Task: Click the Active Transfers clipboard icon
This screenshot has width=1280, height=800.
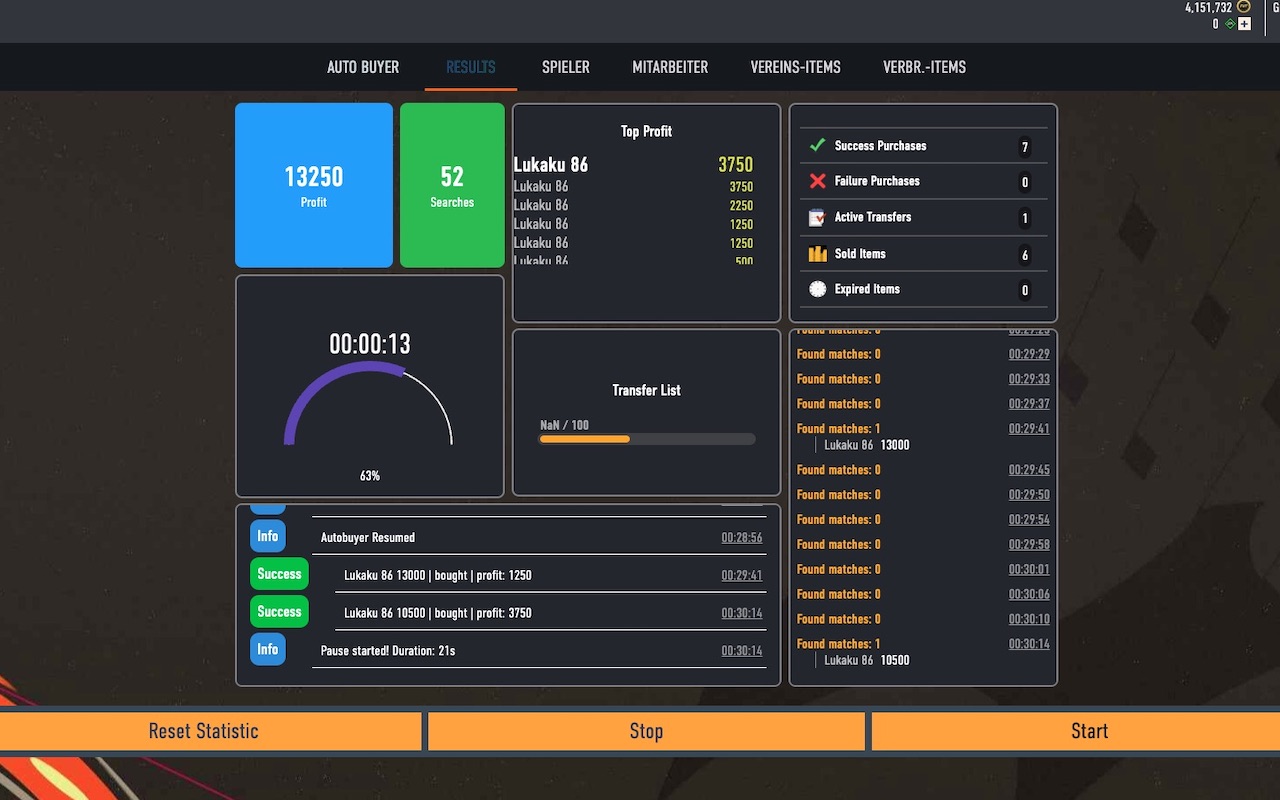Action: click(817, 217)
